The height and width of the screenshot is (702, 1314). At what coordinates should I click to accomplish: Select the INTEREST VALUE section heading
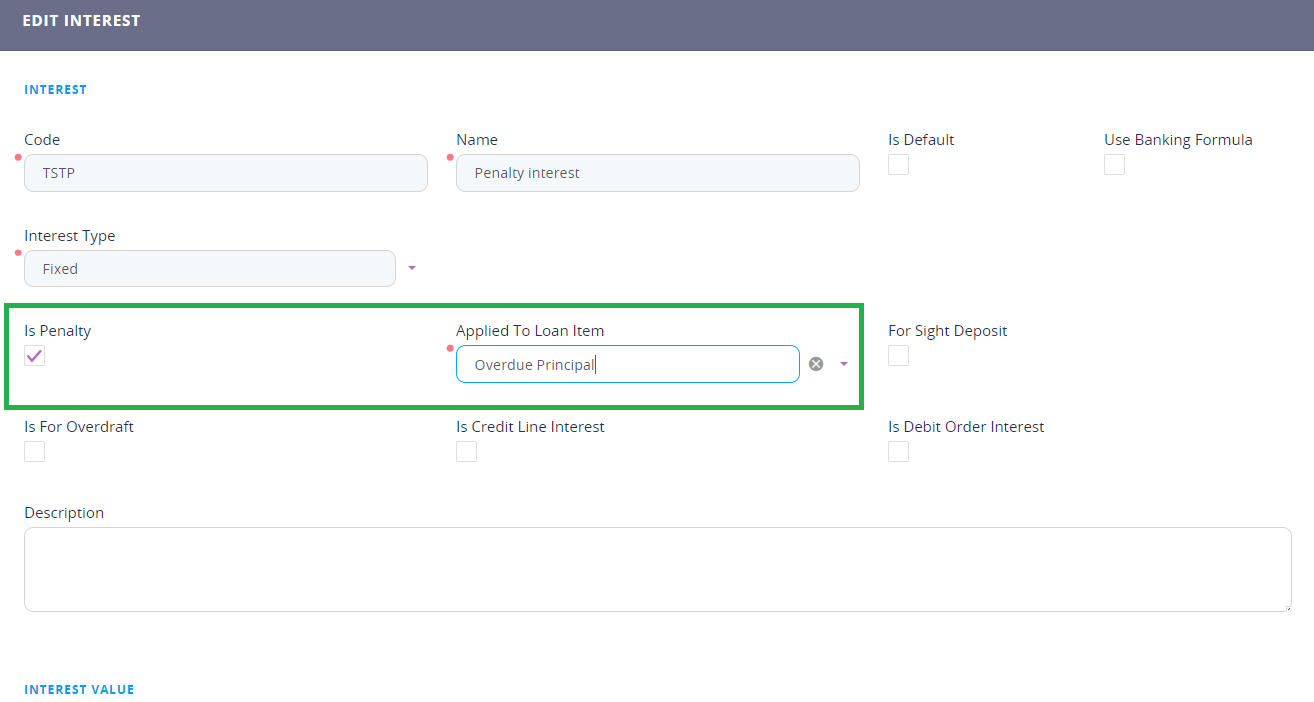coord(79,690)
